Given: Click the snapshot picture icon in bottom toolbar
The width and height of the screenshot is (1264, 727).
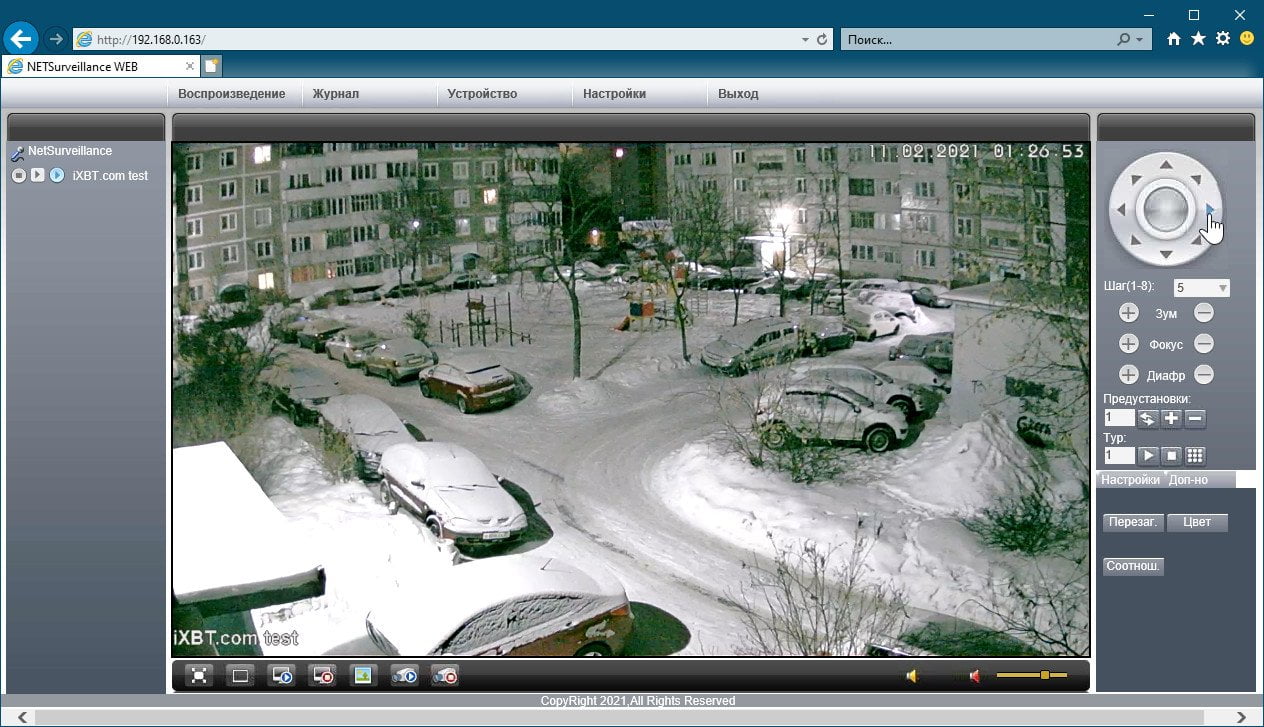Looking at the screenshot, I should pyautogui.click(x=363, y=676).
